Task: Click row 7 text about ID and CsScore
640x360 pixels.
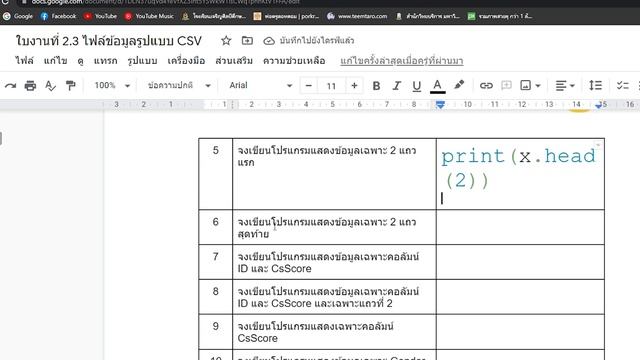Action: point(328,262)
